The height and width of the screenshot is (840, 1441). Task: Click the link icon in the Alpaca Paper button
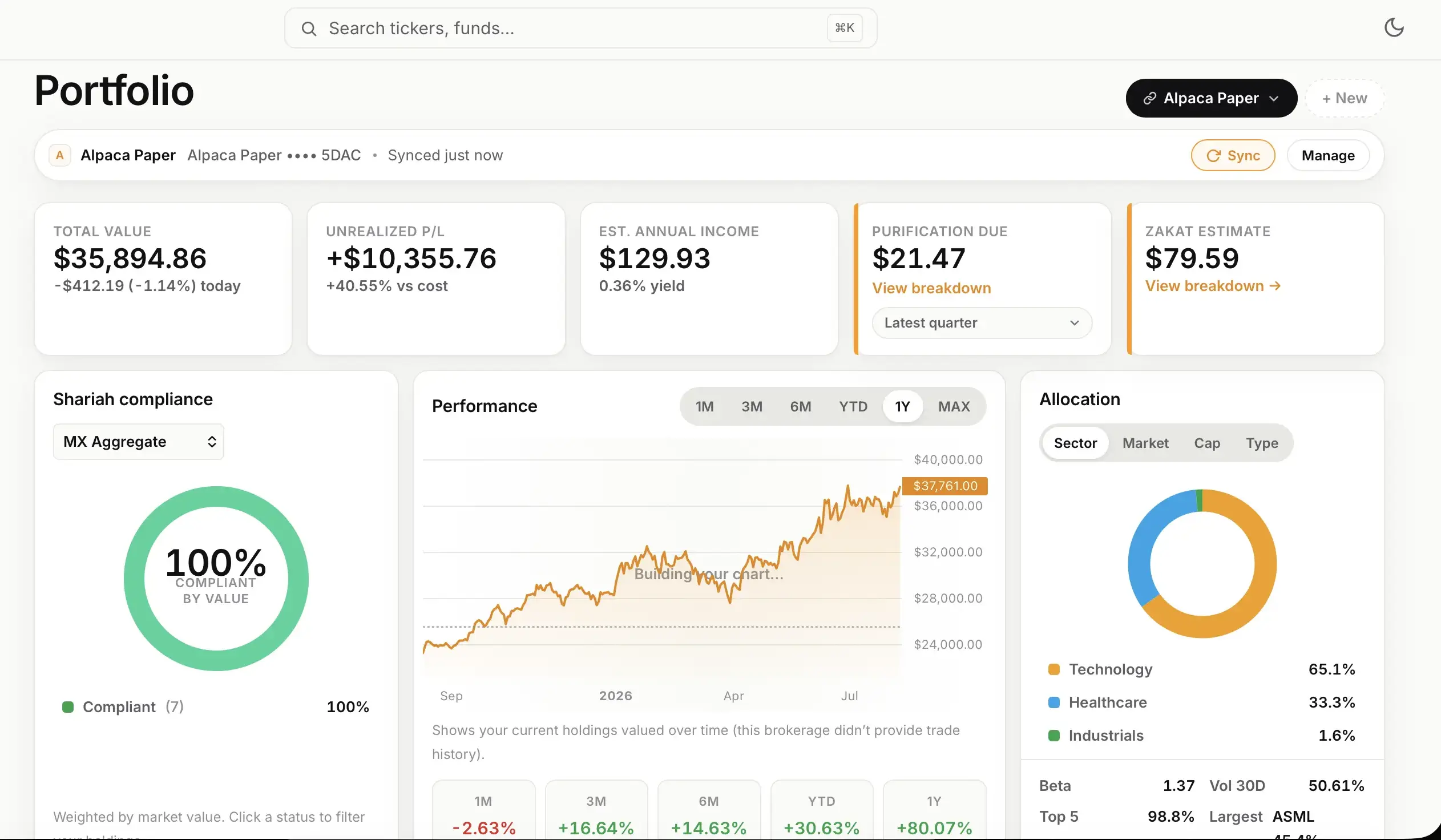tap(1149, 98)
